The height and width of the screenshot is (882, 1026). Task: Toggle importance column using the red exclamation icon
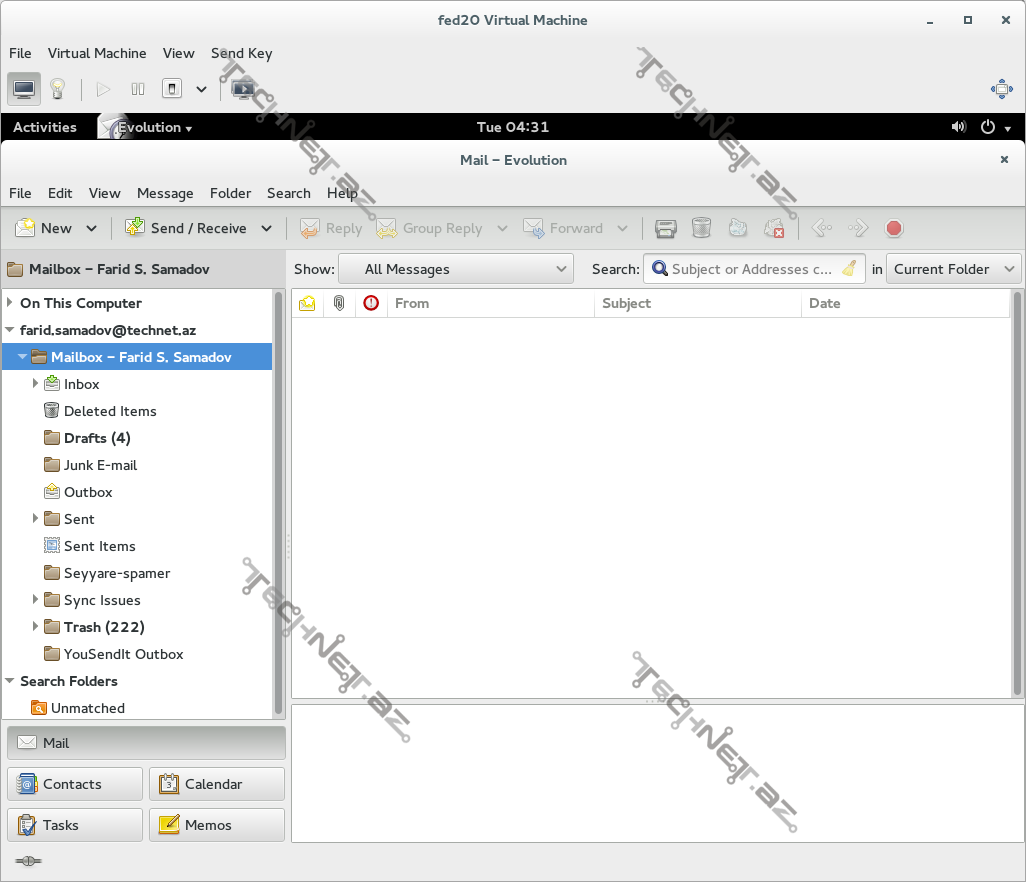(369, 303)
